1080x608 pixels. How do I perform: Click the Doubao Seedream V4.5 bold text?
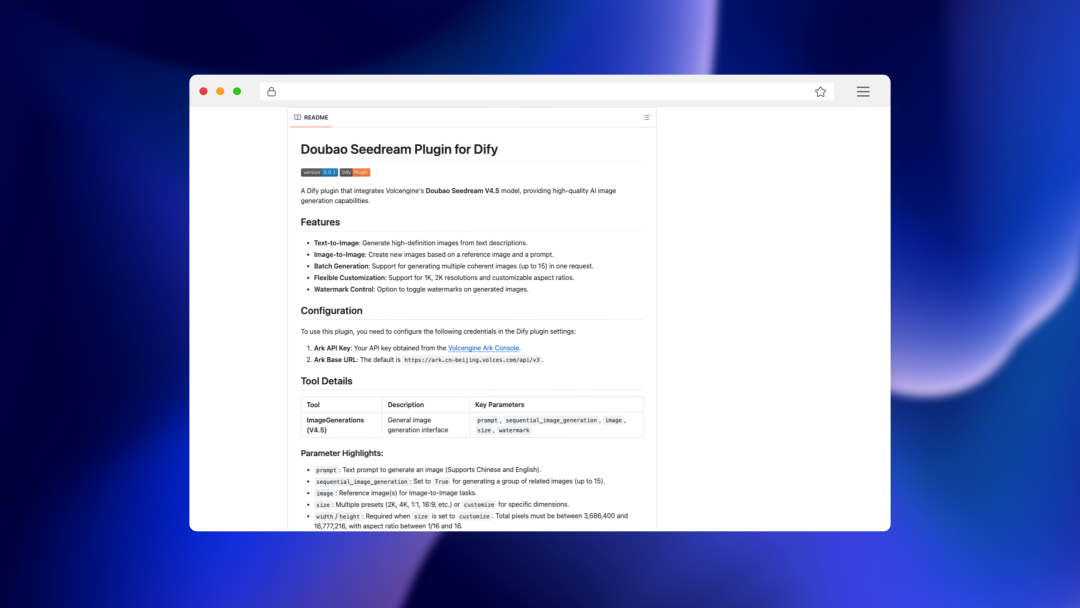(462, 191)
